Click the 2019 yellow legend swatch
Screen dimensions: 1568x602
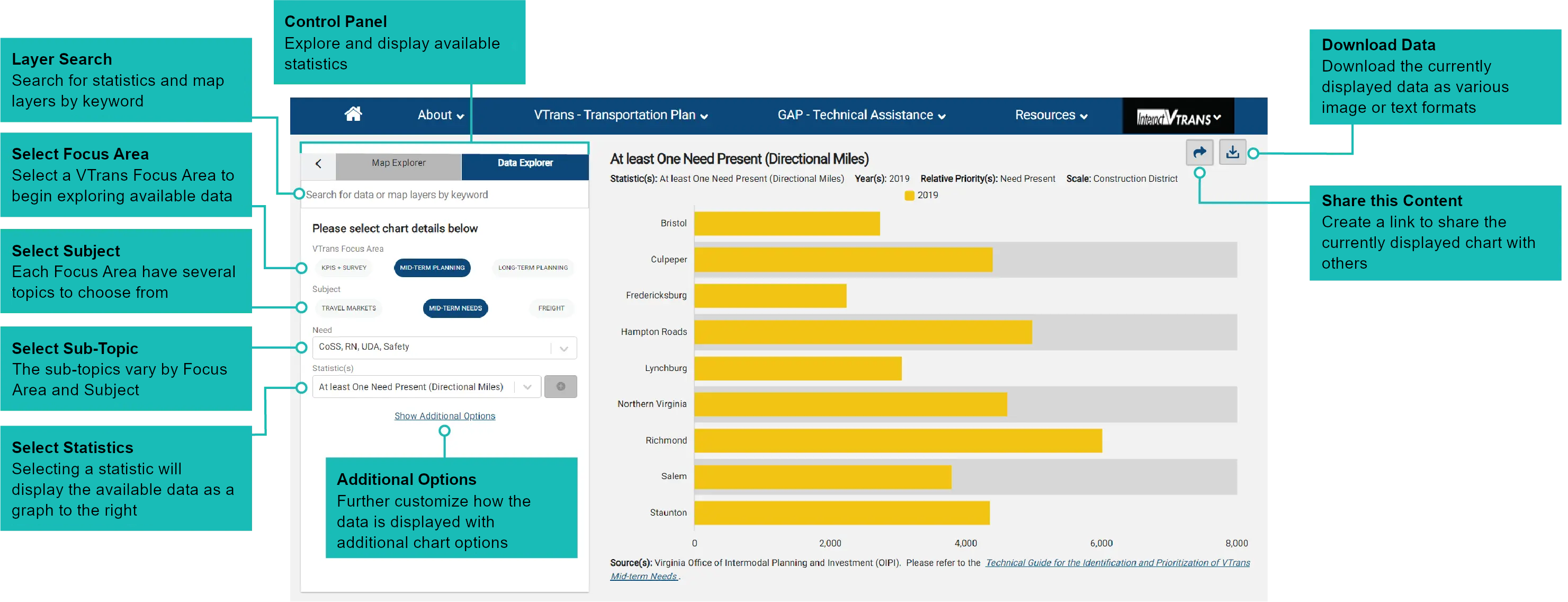coord(909,196)
